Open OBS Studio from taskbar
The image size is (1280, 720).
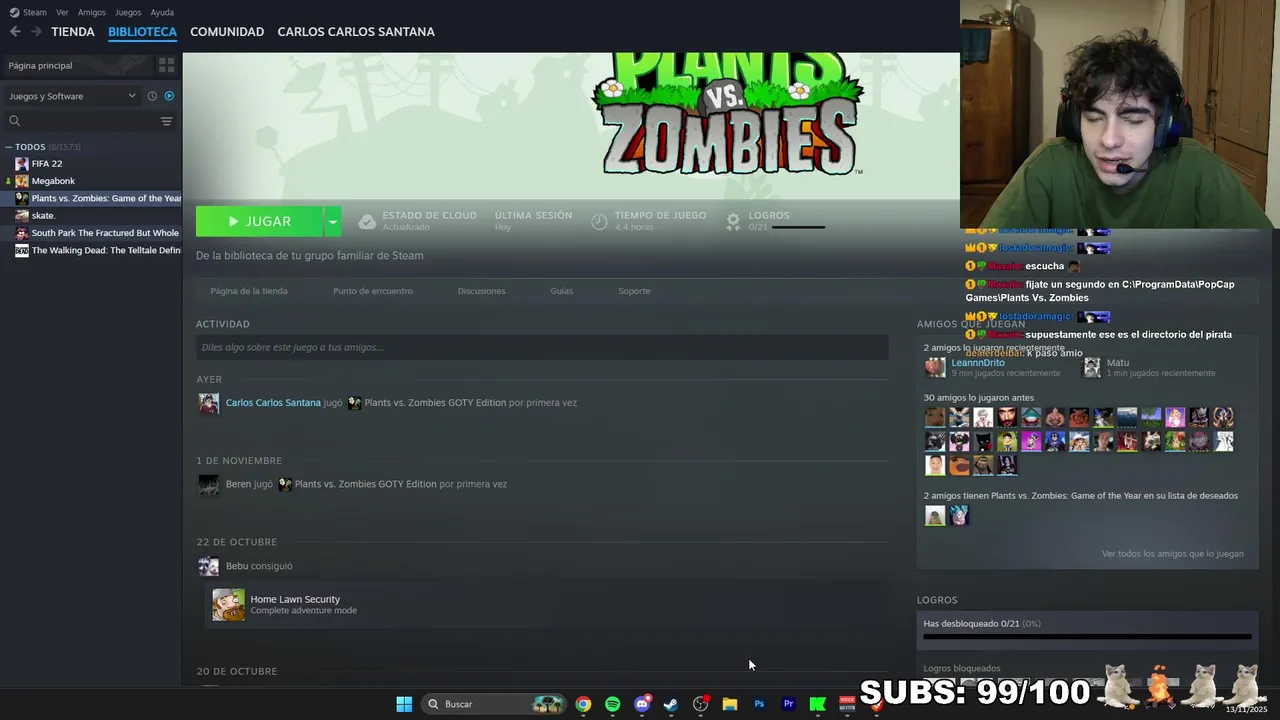[x=700, y=704]
